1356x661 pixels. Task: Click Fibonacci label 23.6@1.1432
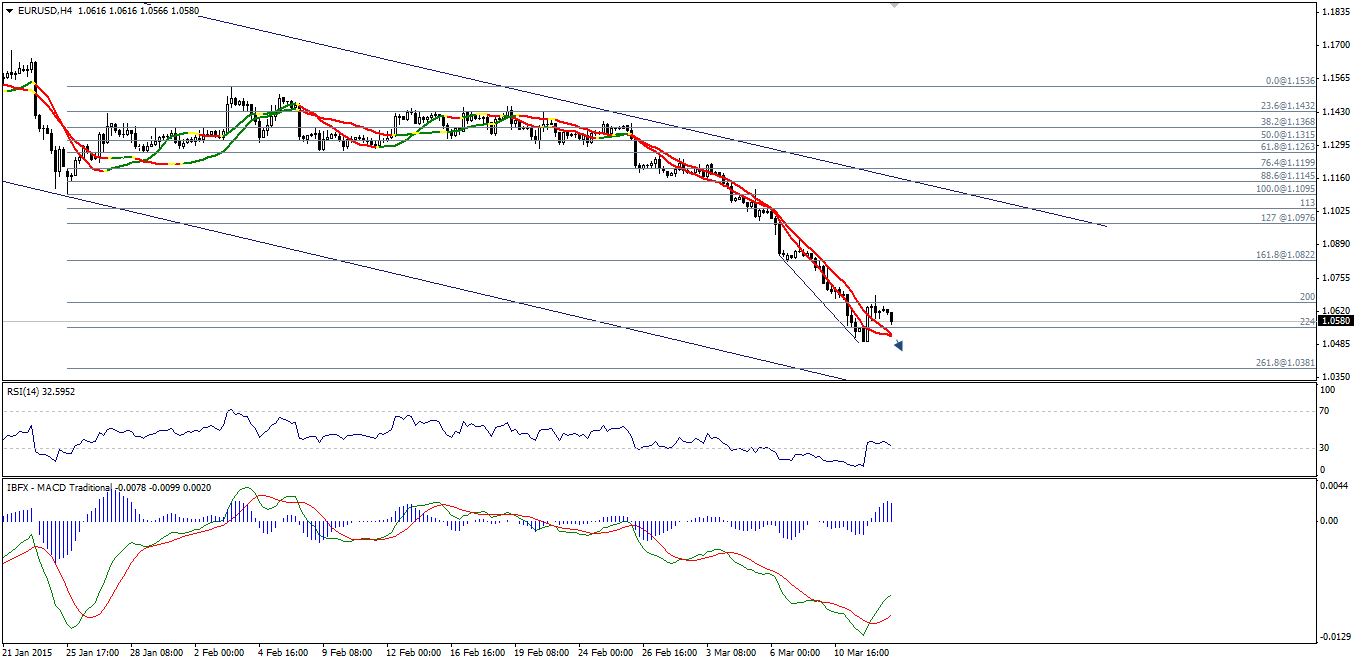tap(1287, 106)
